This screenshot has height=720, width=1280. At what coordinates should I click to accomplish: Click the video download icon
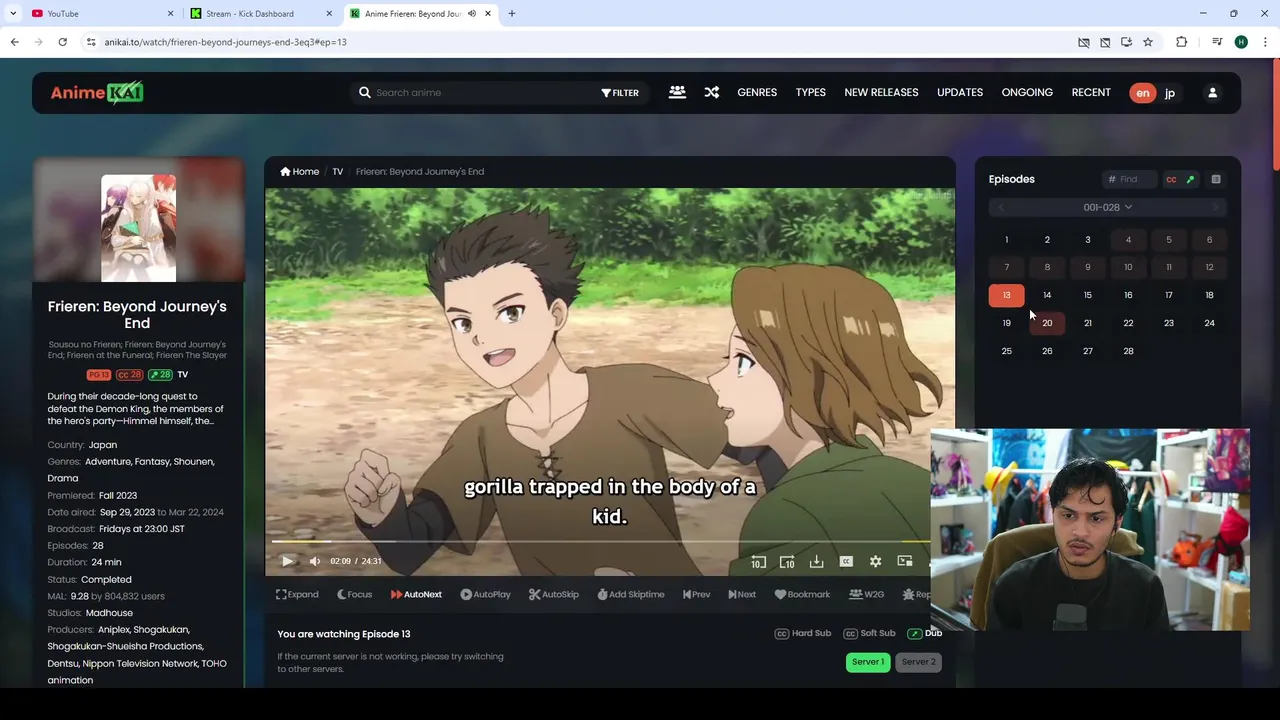click(816, 562)
